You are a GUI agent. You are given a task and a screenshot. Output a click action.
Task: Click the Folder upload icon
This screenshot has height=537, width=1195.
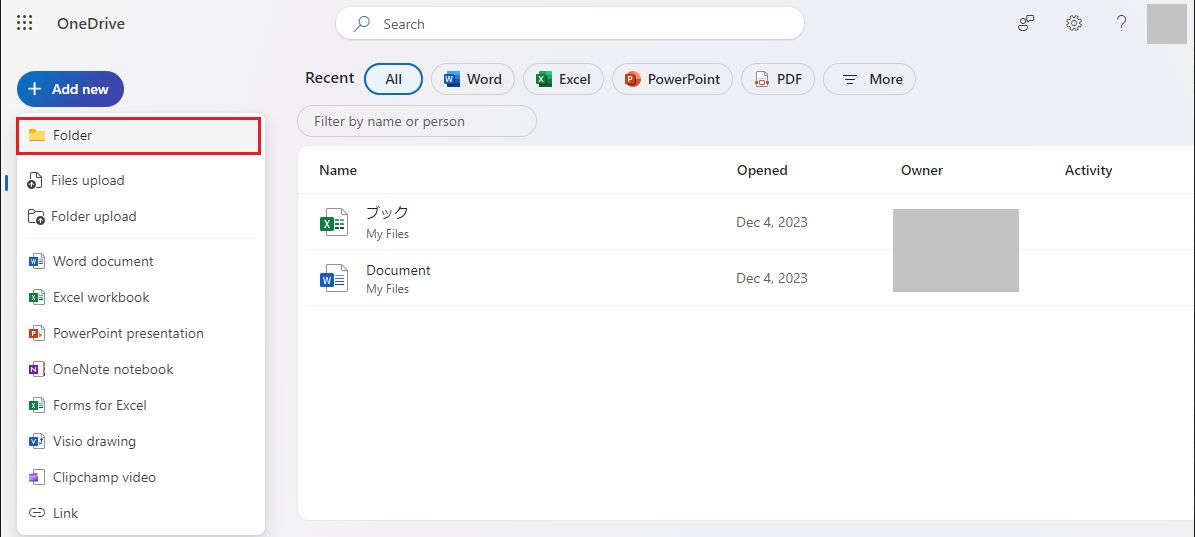(x=36, y=216)
